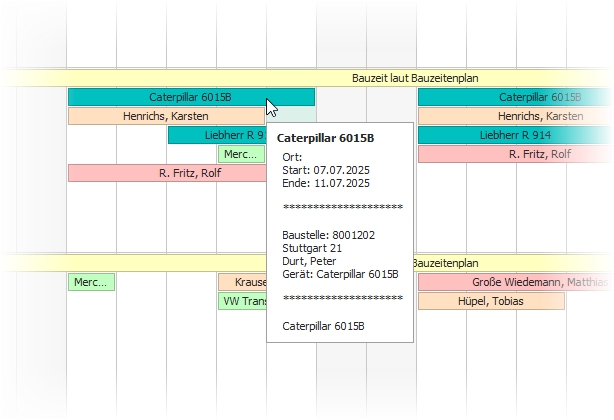This screenshot has height=420, width=614.
Task: Select green Merc... bar under lower yellow bar
Action: coord(91,282)
